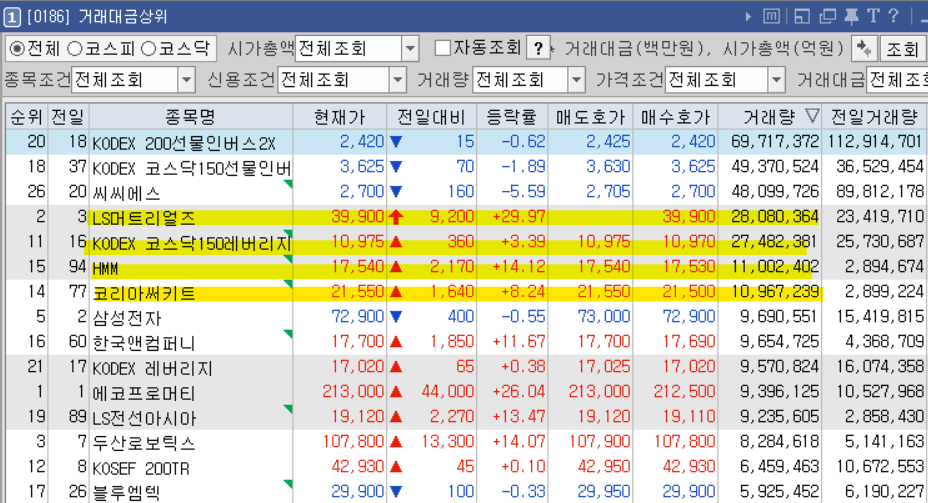Screen dimensions: 928x503
Task: Click the 44,000 change amount for 에코프로머티
Action: click(x=447, y=391)
